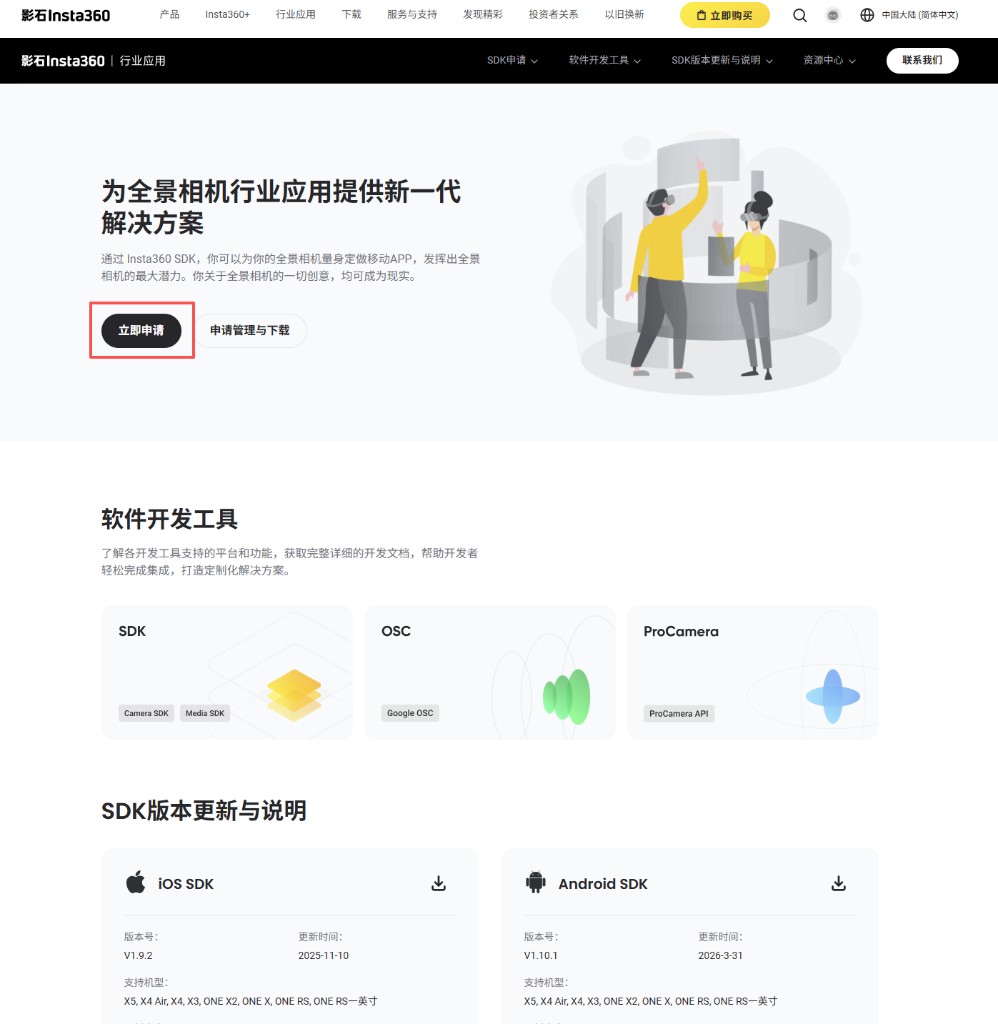This screenshot has height=1024, width=998.
Task: Open the 下载 menu item
Action: click(x=351, y=14)
